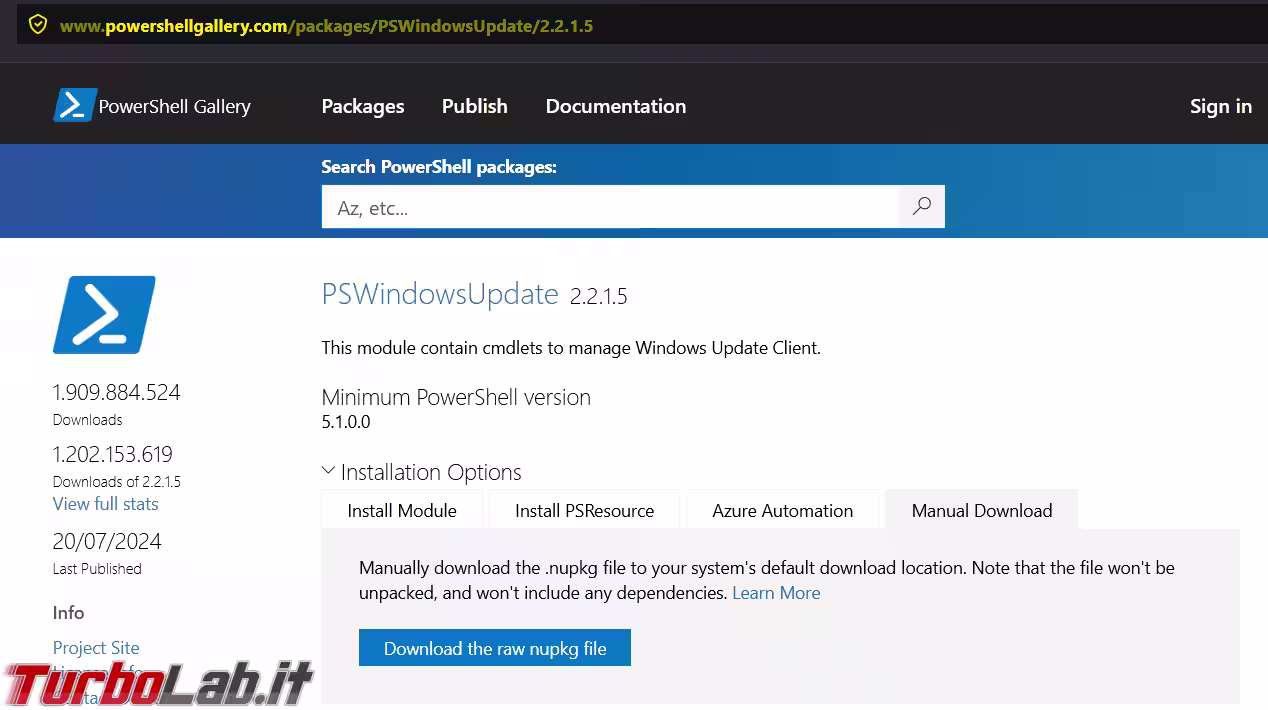Click the PSWindowsUpdate package icon
This screenshot has height=710, width=1268.
104,314
